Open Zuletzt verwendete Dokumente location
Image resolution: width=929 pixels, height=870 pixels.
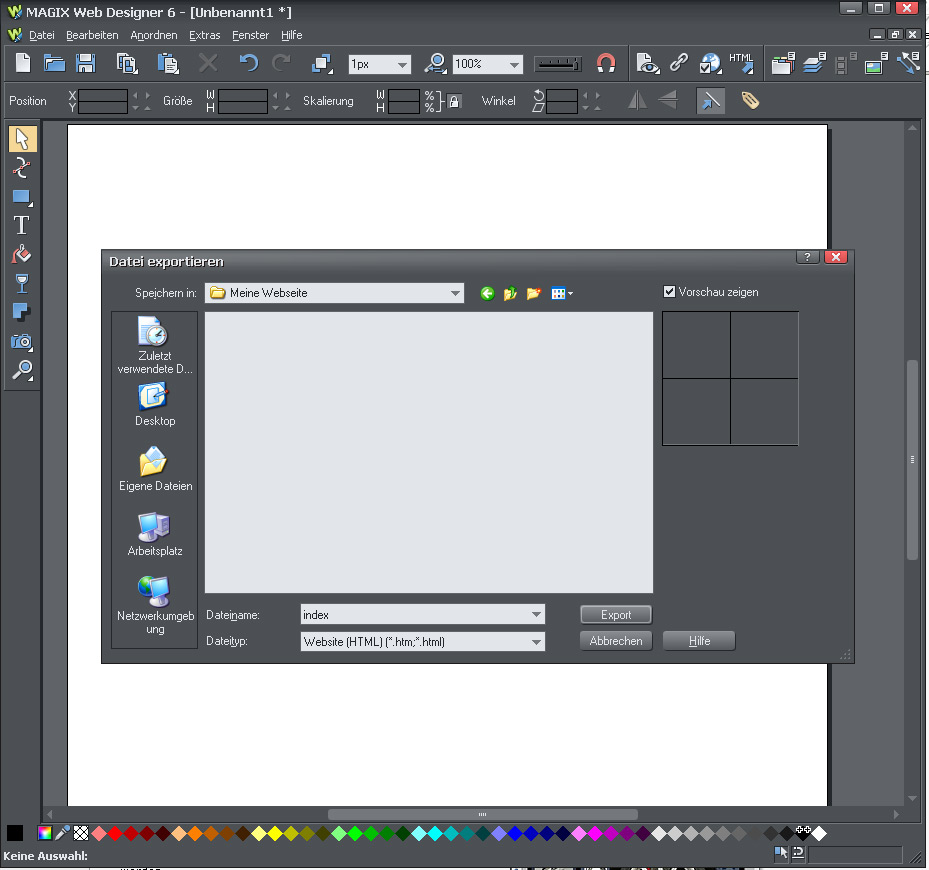tap(155, 346)
